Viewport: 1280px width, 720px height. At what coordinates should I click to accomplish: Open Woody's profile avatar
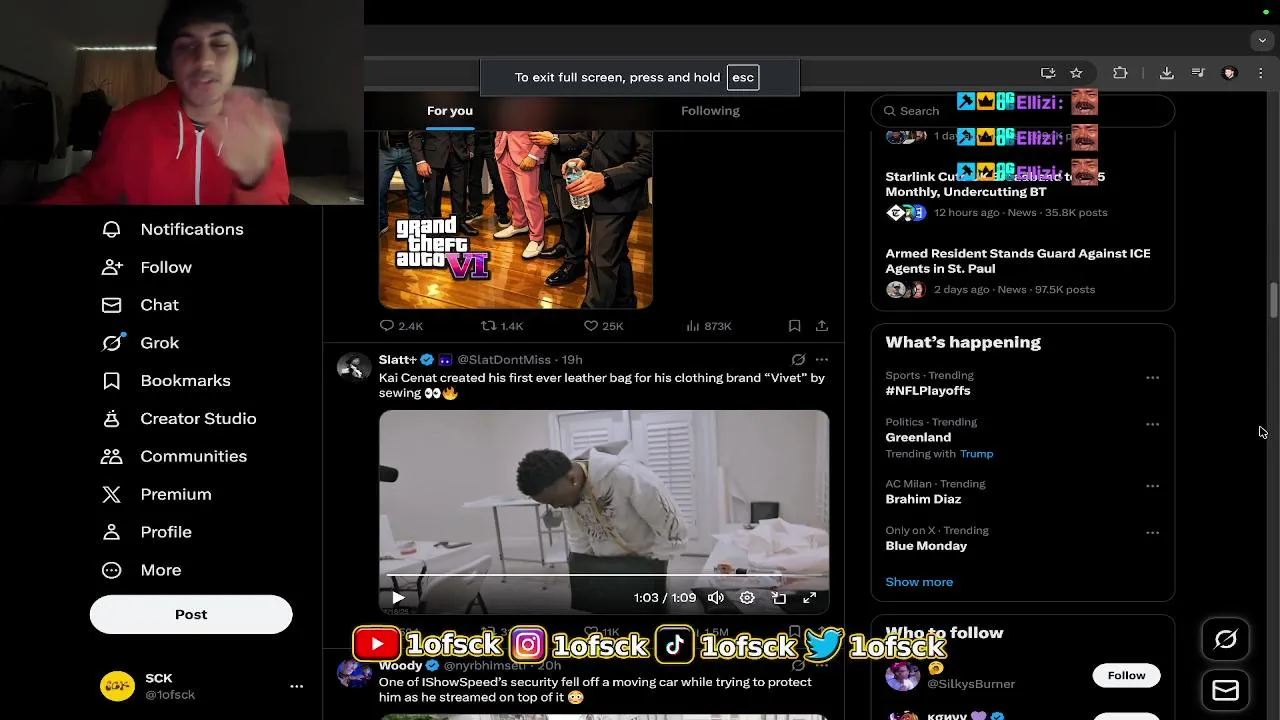[354, 672]
